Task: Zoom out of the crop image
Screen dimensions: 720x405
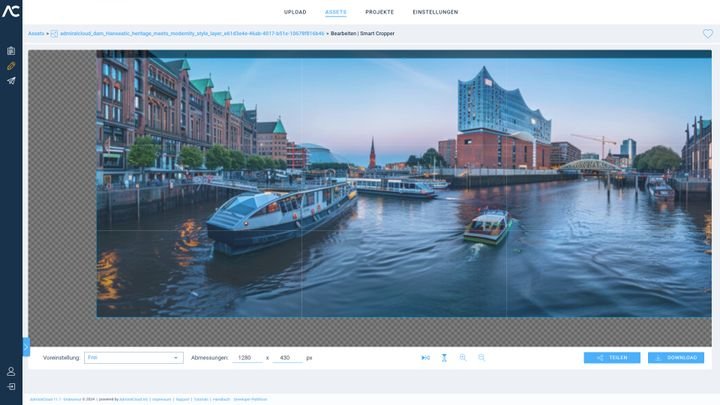Action: tap(481, 358)
